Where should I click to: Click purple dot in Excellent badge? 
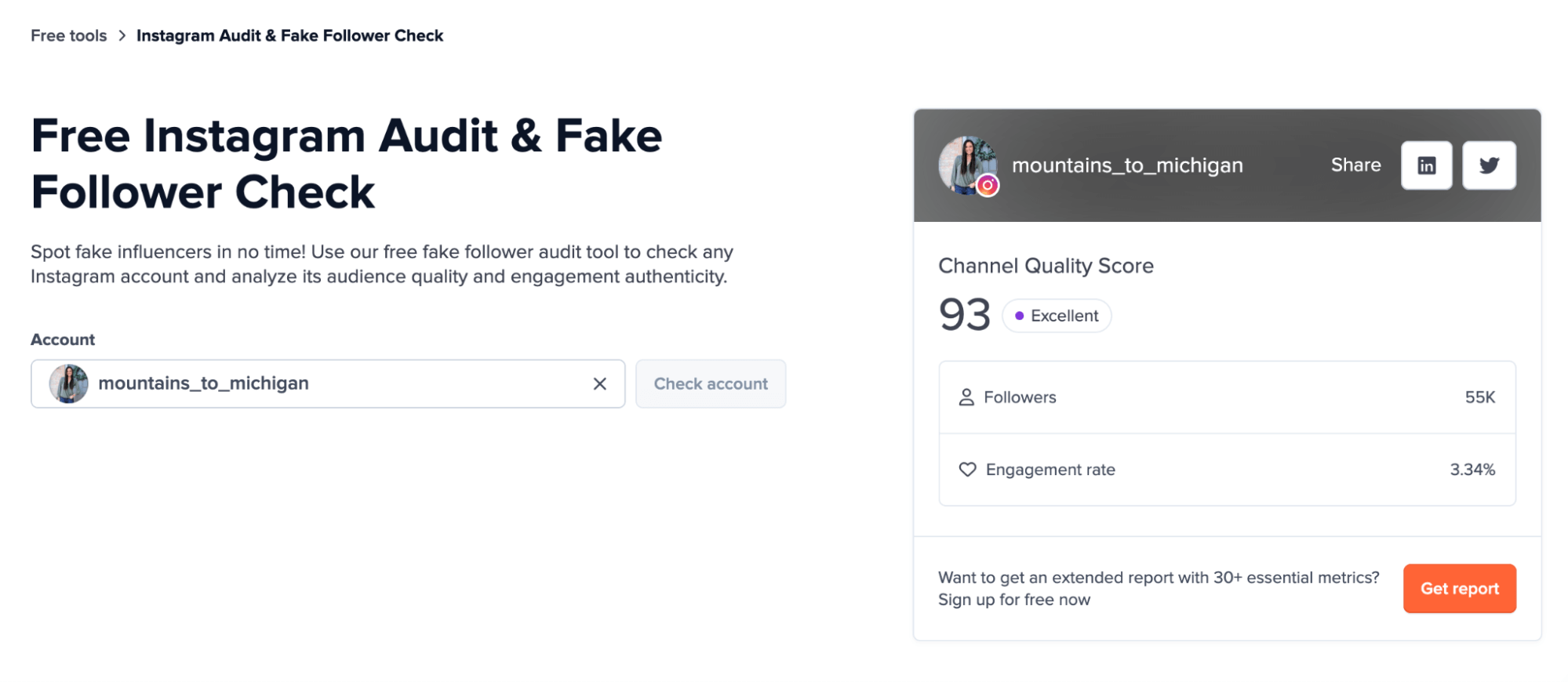1019,316
